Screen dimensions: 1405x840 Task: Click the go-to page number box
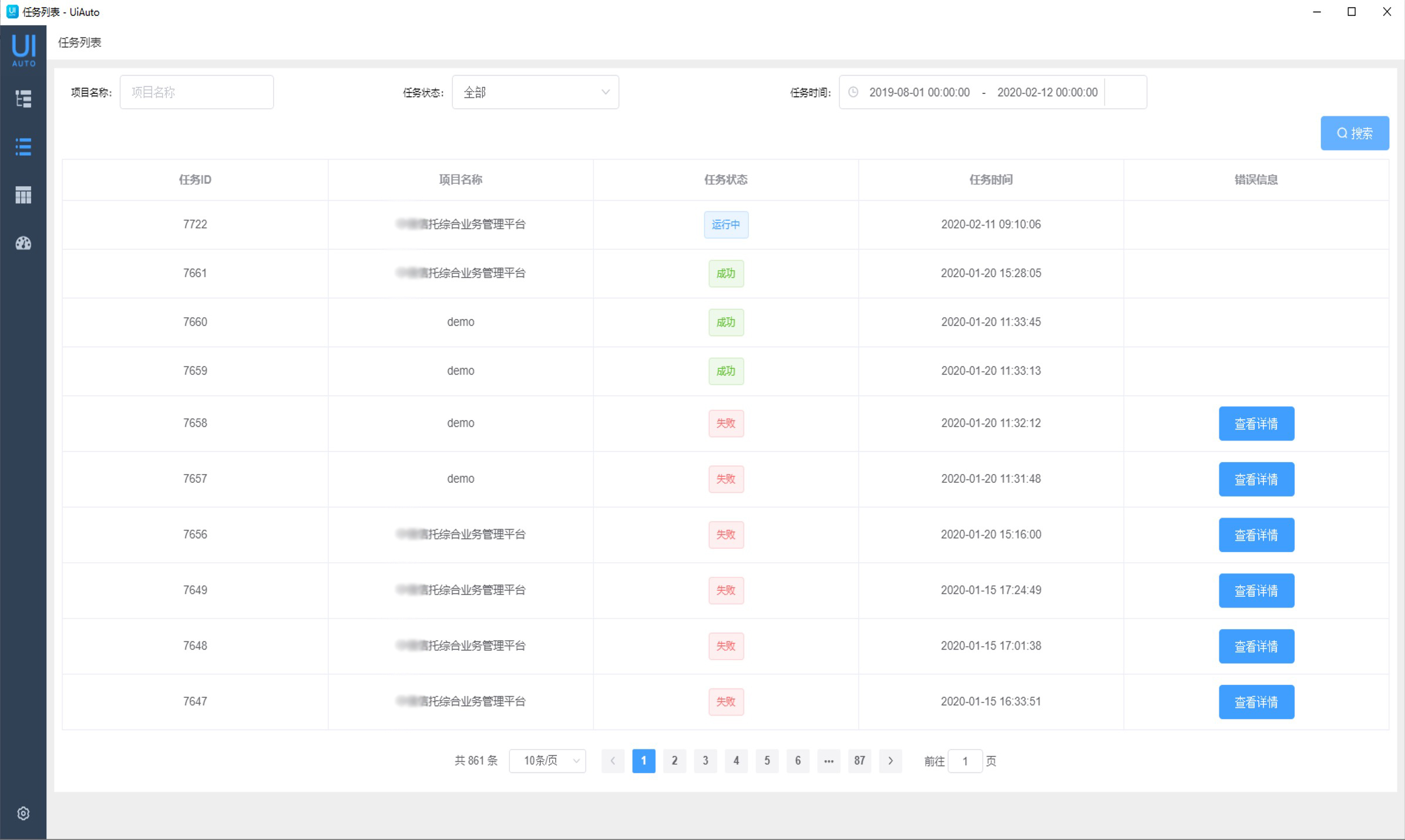[x=964, y=761]
